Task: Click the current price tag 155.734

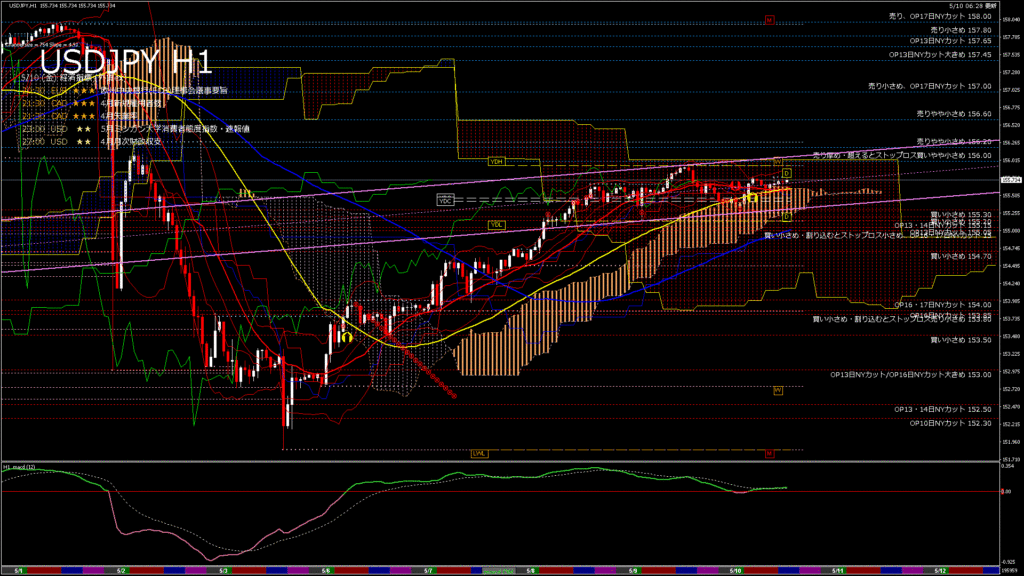Action: click(x=1010, y=179)
